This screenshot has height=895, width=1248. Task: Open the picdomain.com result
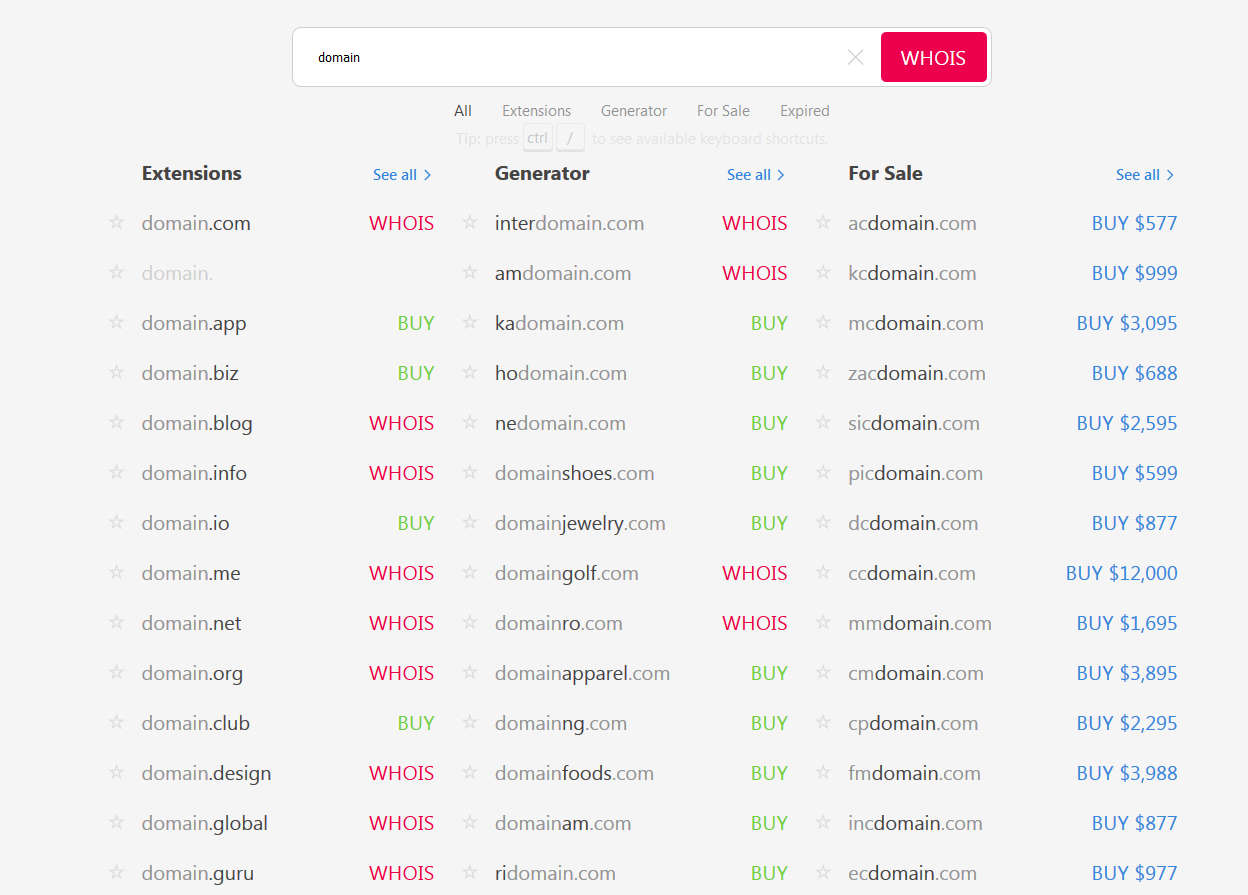pos(916,473)
